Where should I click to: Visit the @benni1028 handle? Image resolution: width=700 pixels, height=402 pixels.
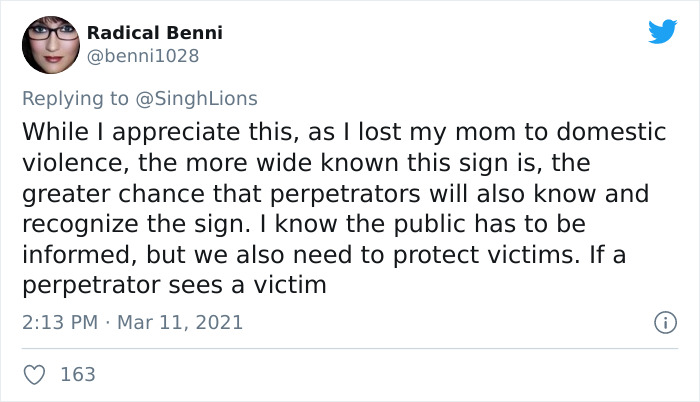(x=143, y=57)
